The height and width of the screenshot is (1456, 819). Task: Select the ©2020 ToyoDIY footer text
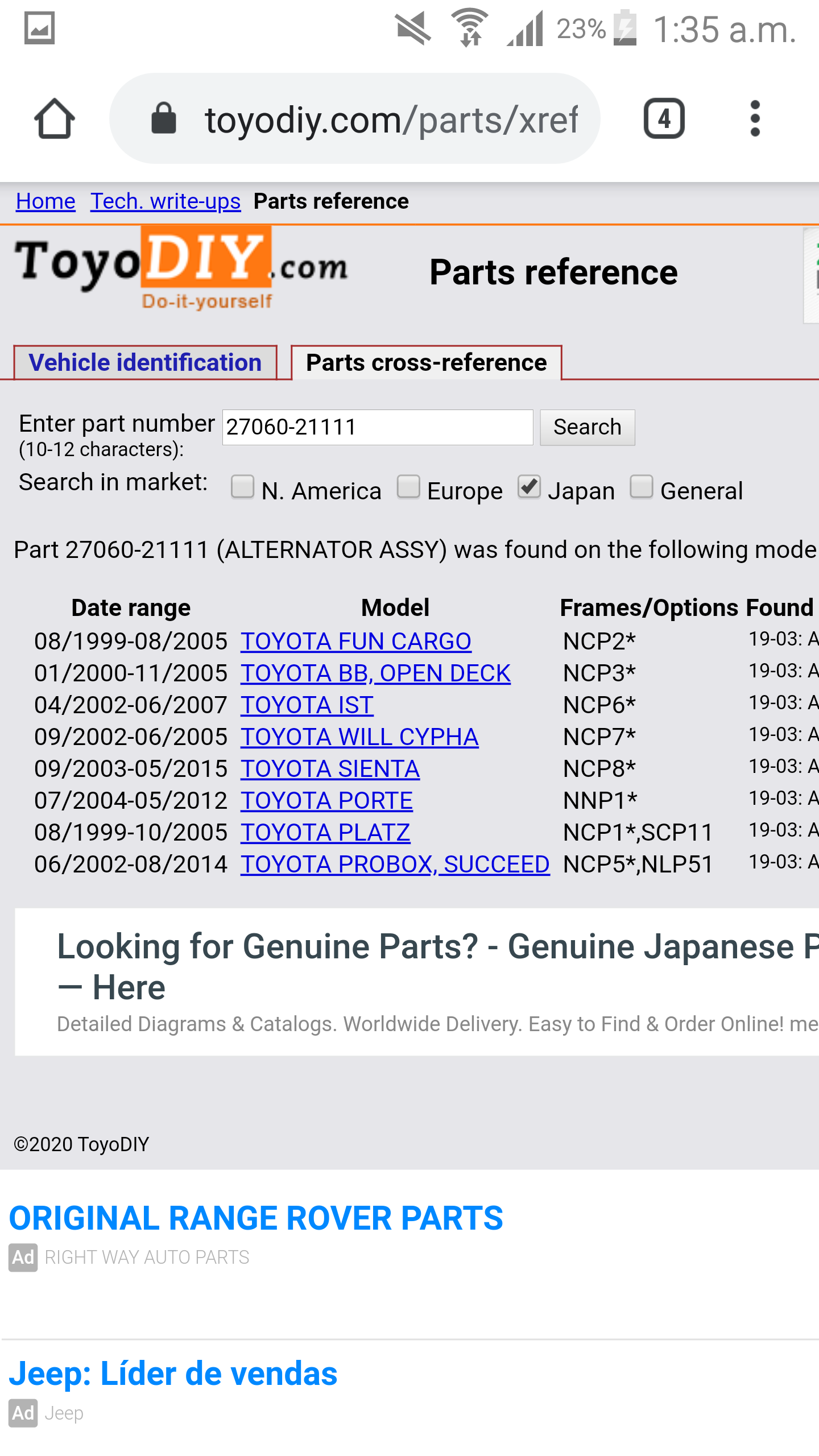coord(81,1144)
